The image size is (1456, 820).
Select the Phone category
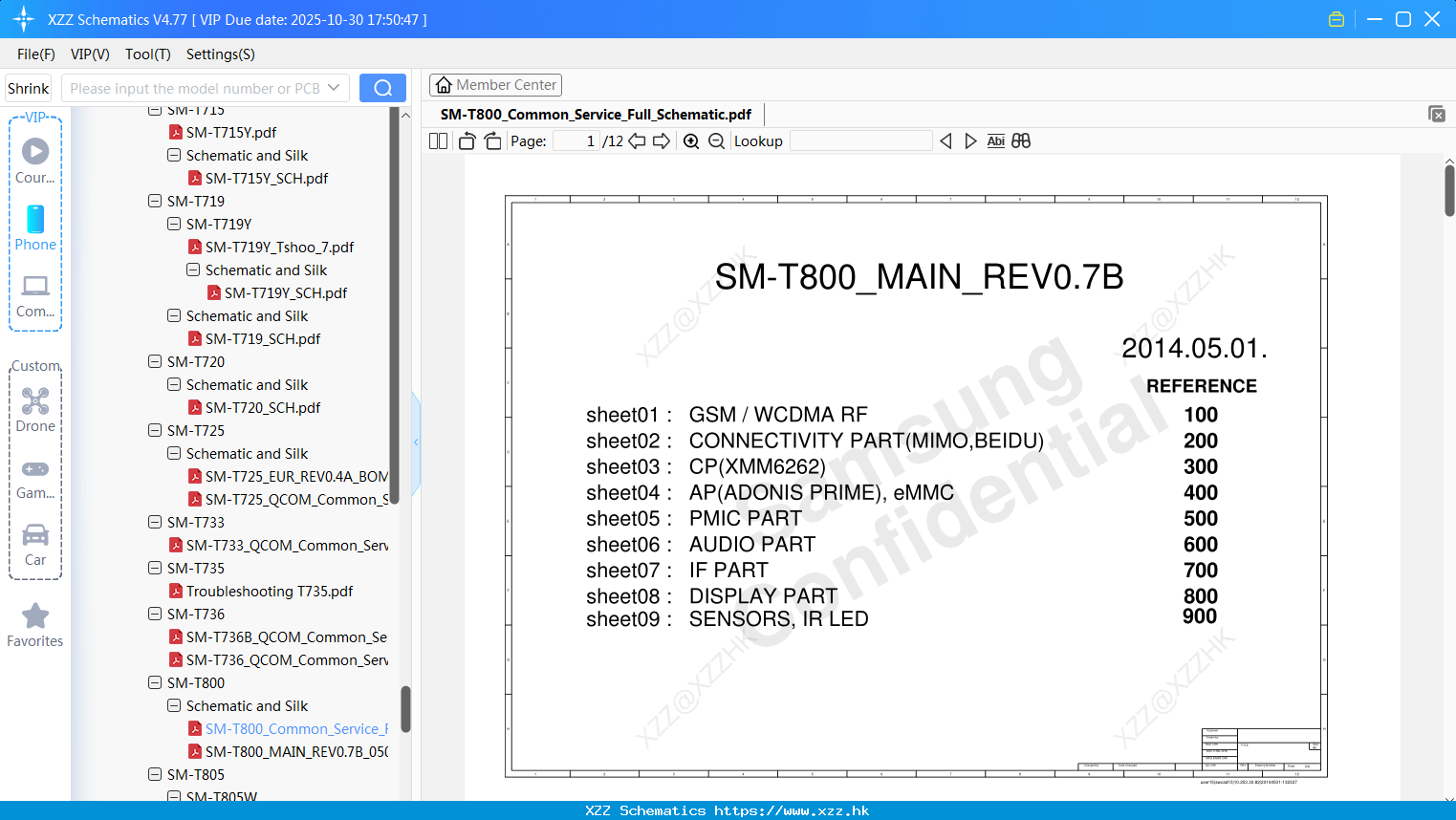click(x=35, y=228)
